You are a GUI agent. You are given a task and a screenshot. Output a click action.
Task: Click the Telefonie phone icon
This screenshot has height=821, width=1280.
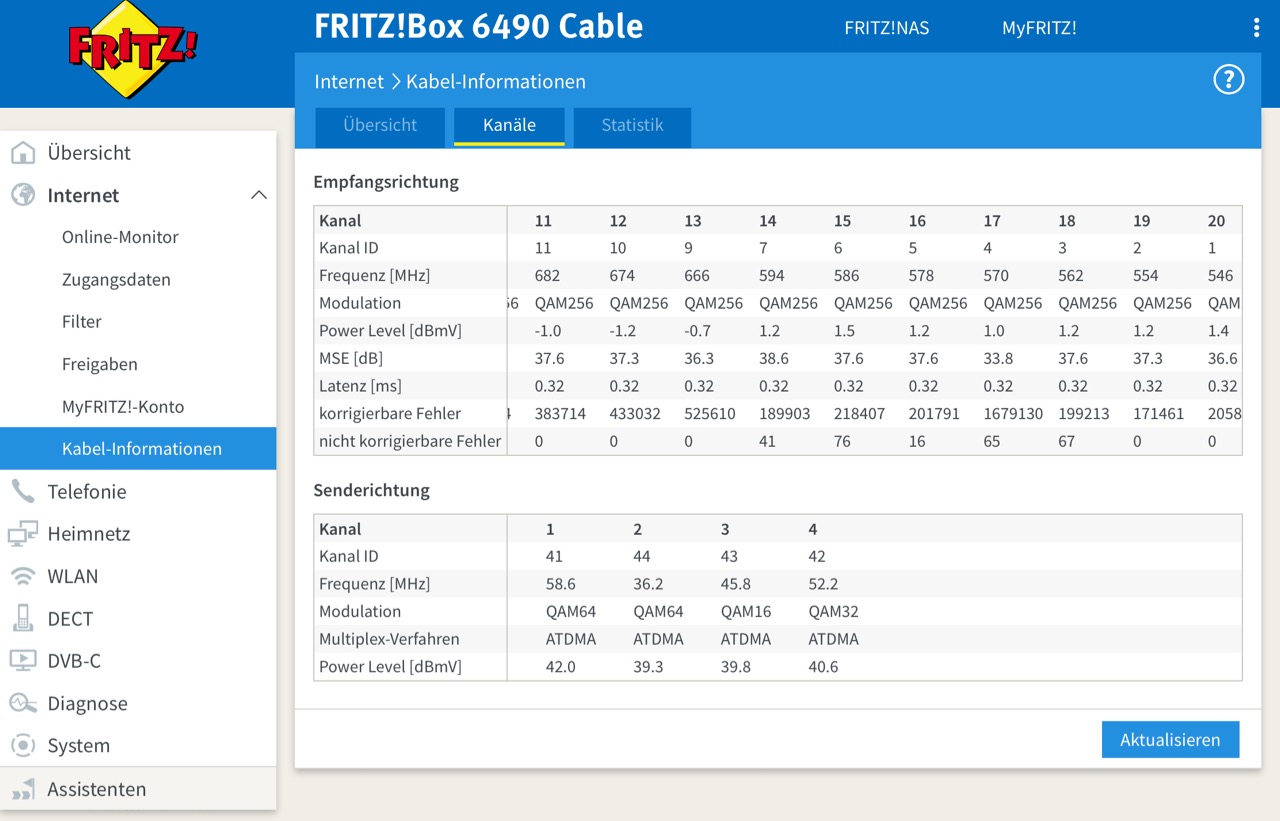(x=22, y=491)
